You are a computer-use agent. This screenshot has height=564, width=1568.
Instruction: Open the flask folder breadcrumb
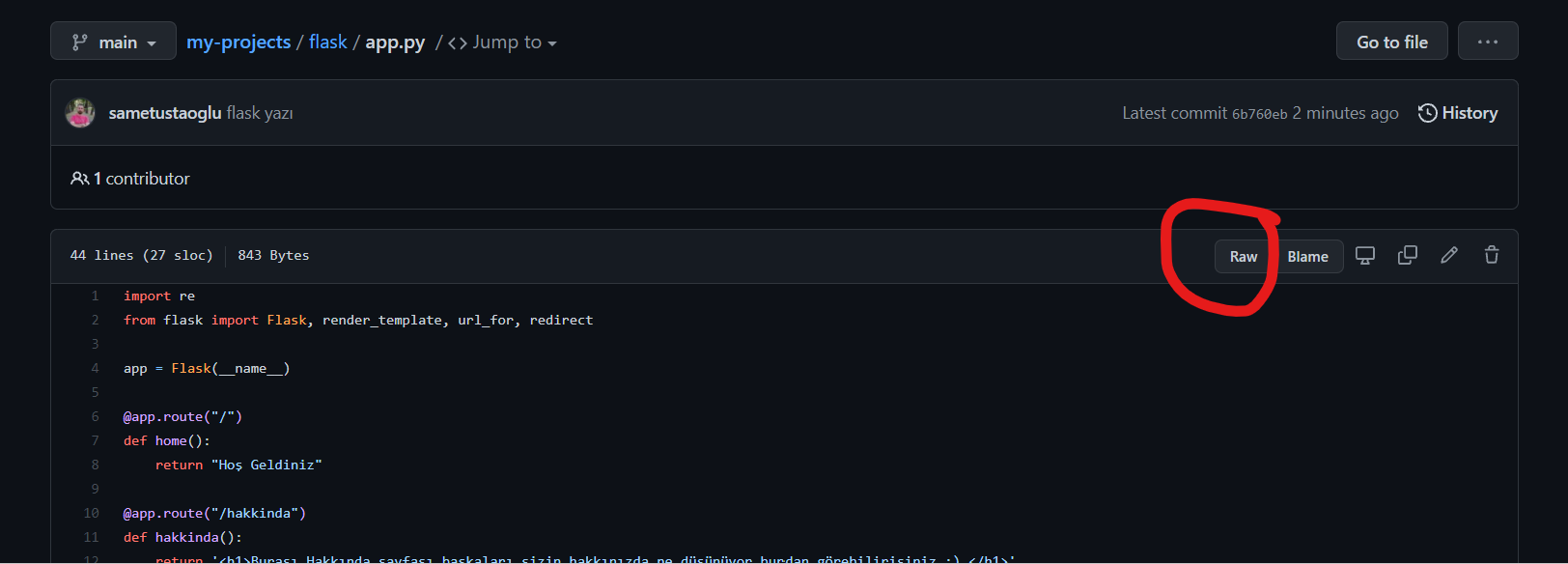tap(327, 42)
